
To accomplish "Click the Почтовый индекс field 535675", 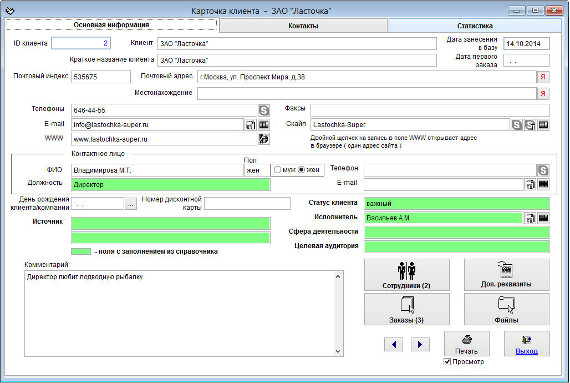I will (x=101, y=77).
